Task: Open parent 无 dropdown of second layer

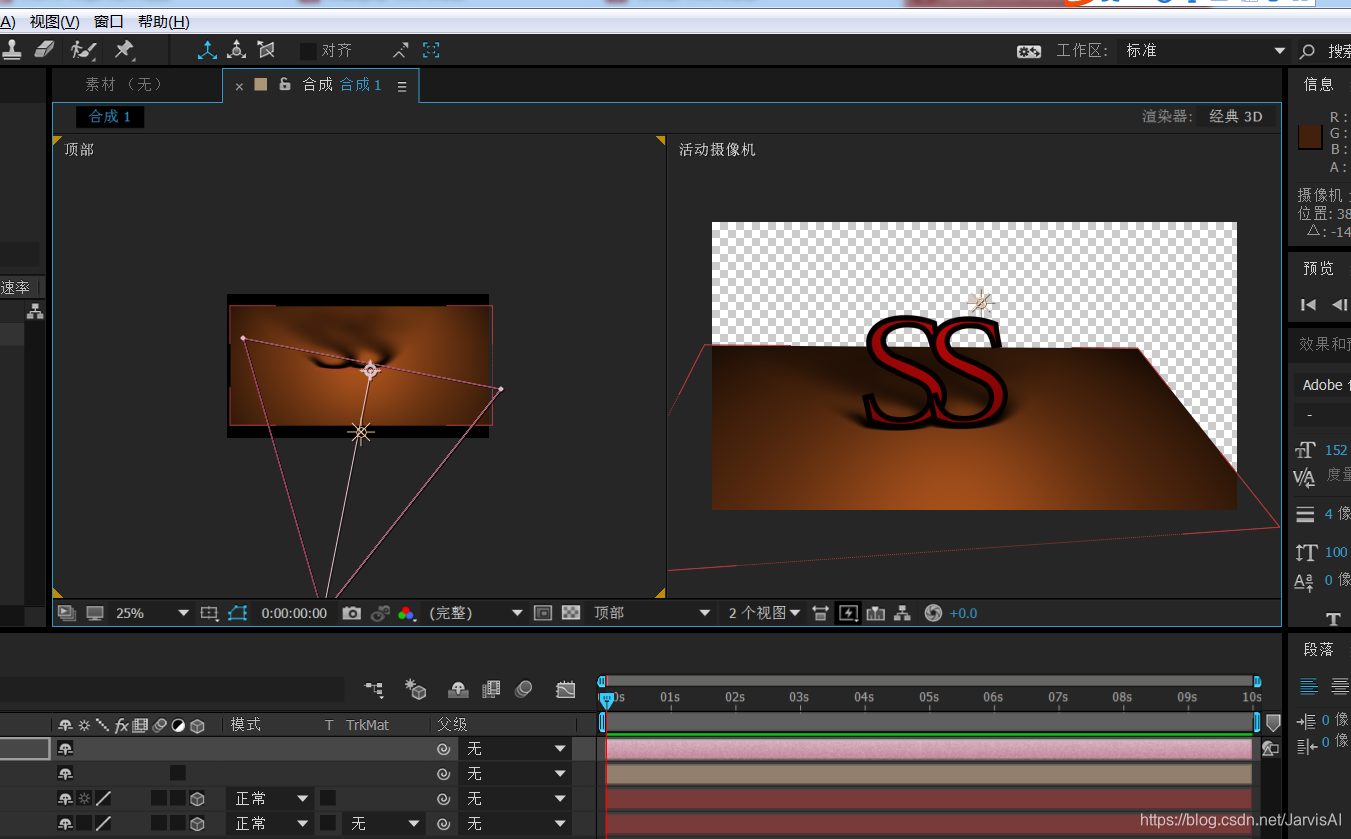Action: [516, 773]
